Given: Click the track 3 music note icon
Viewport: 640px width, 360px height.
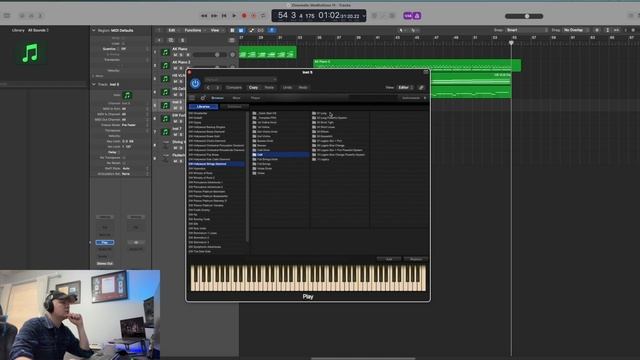Looking at the screenshot, I should tap(165, 79).
